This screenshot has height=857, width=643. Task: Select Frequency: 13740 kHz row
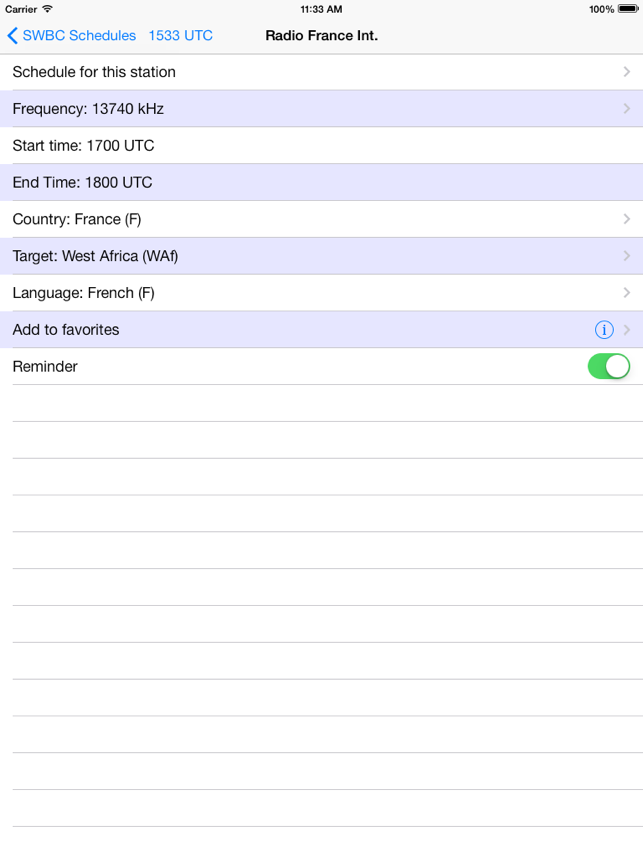tap(322, 109)
